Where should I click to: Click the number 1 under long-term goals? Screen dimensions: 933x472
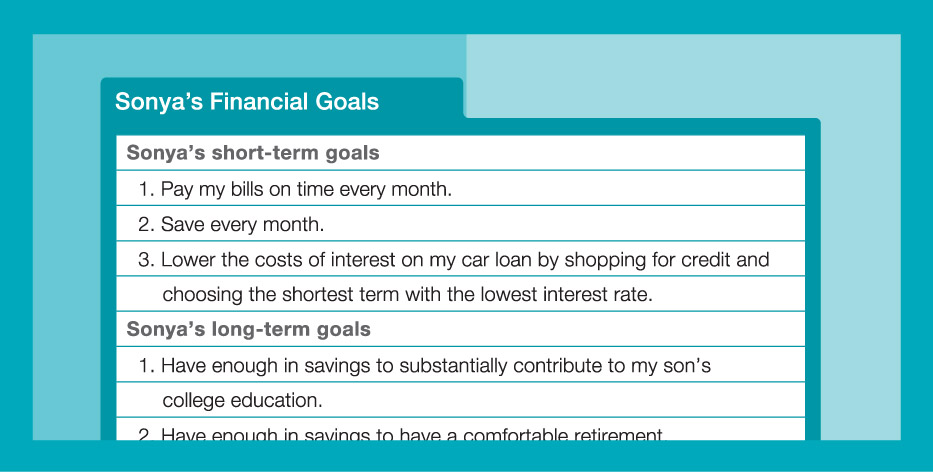[146, 365]
